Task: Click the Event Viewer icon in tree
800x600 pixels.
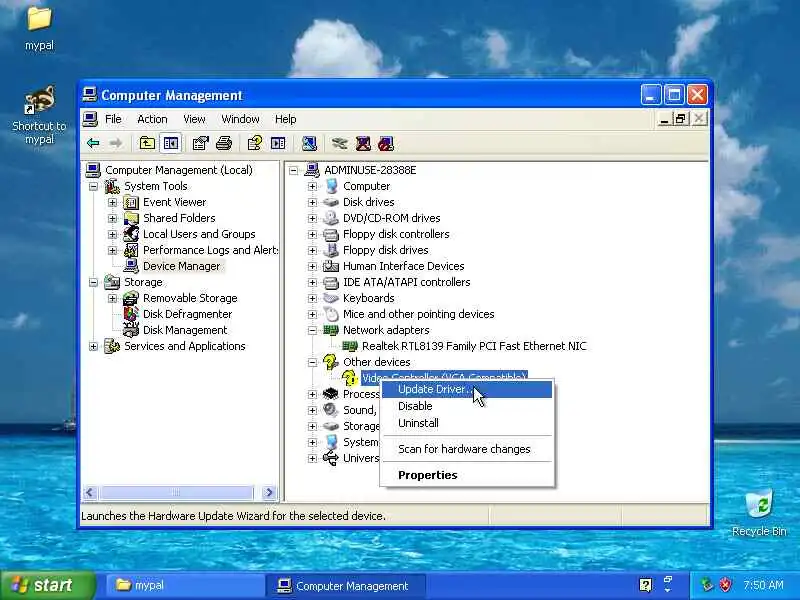Action: point(131,203)
